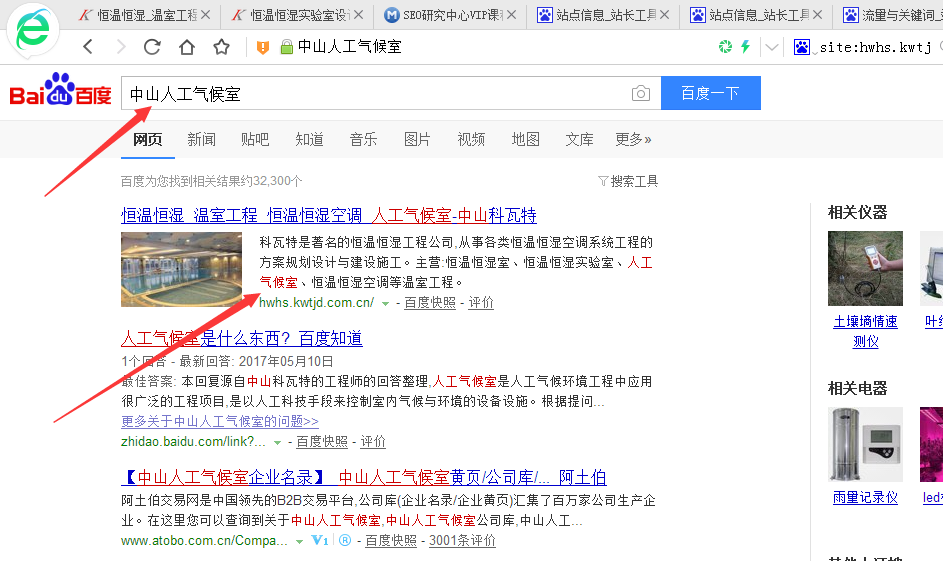Open 百度快照 for hwhs.kwtjd.com.cn result

click(x=430, y=302)
